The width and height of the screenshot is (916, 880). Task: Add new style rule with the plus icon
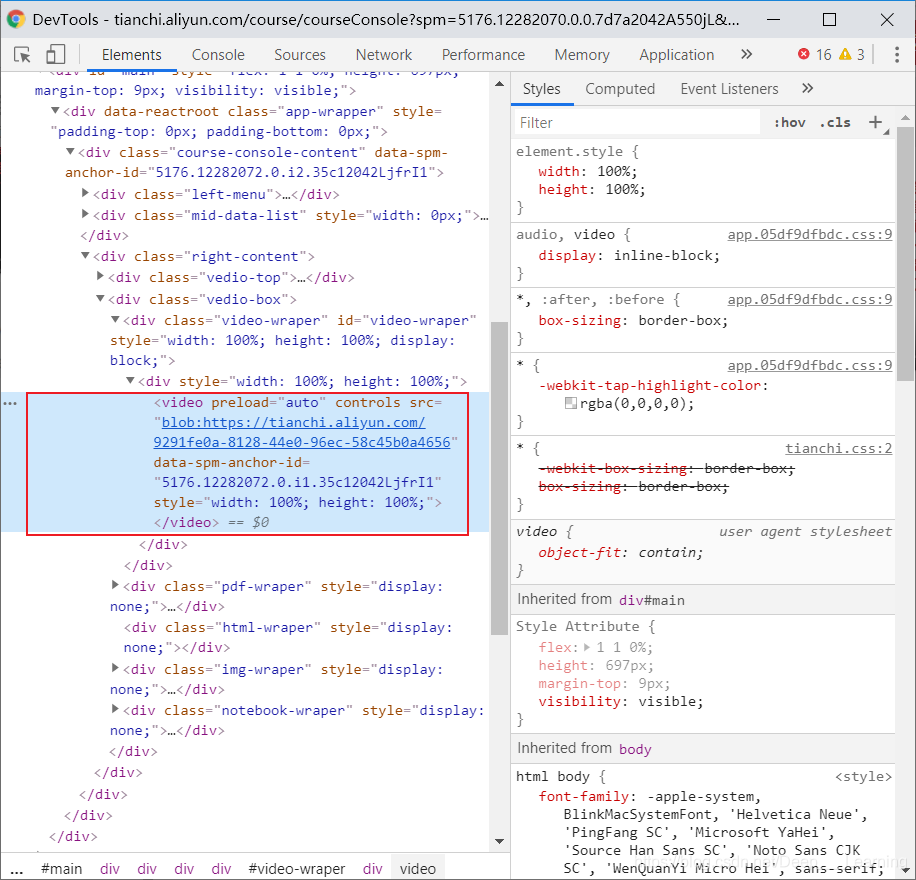tap(874, 121)
